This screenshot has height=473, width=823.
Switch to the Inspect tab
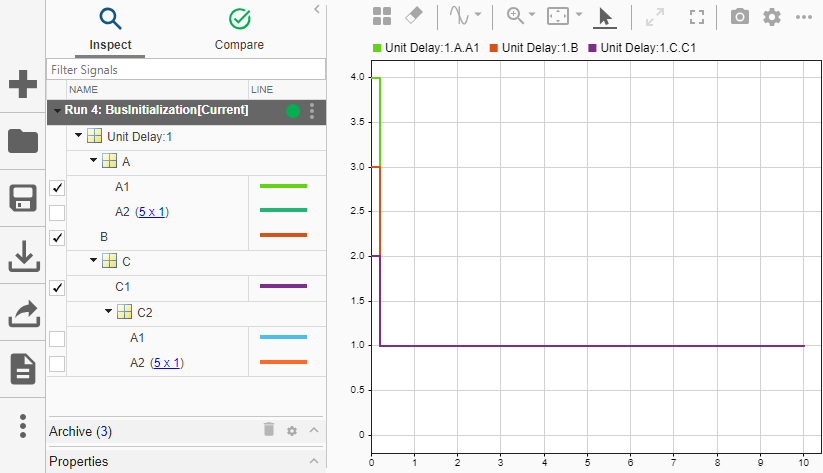[x=110, y=29]
